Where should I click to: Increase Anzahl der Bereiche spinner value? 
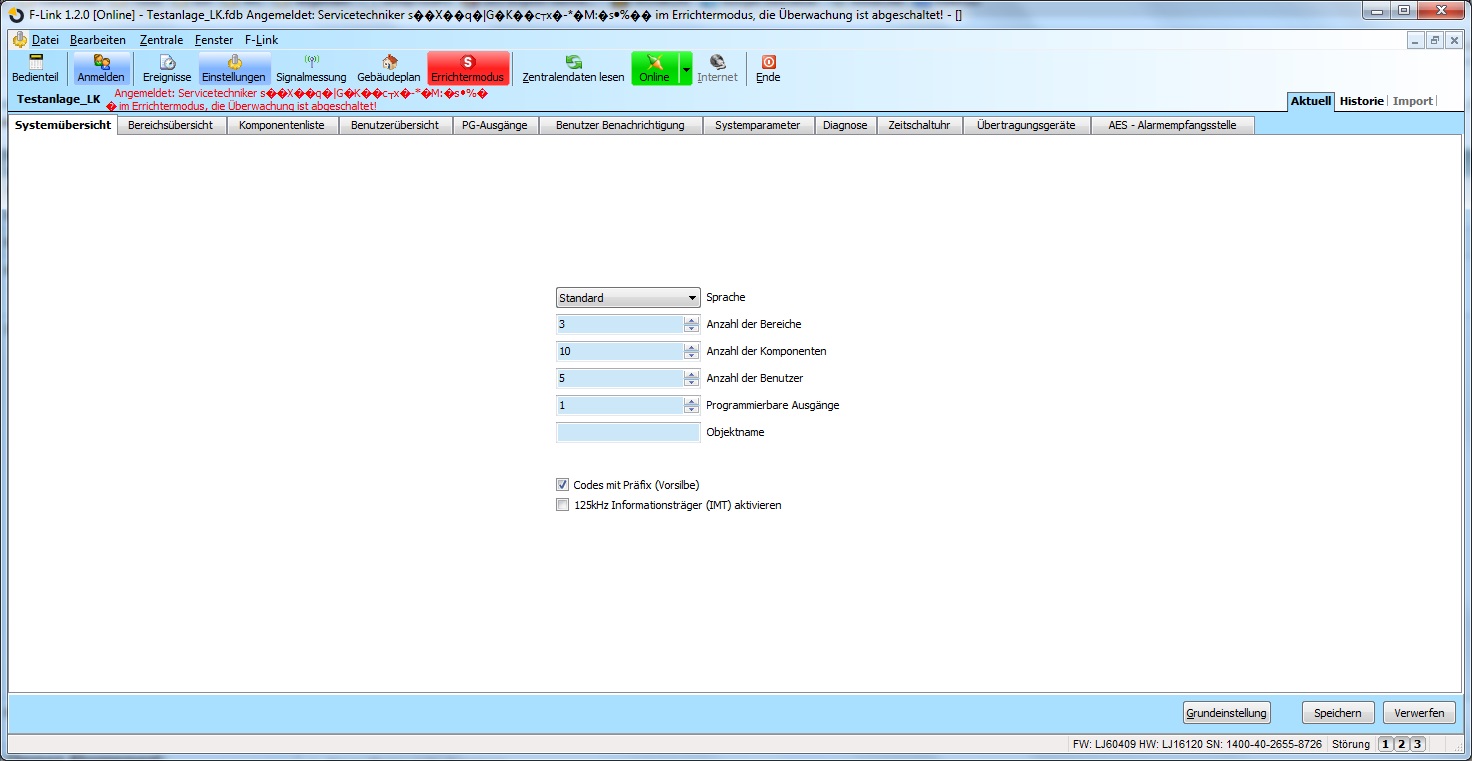pyautogui.click(x=691, y=320)
